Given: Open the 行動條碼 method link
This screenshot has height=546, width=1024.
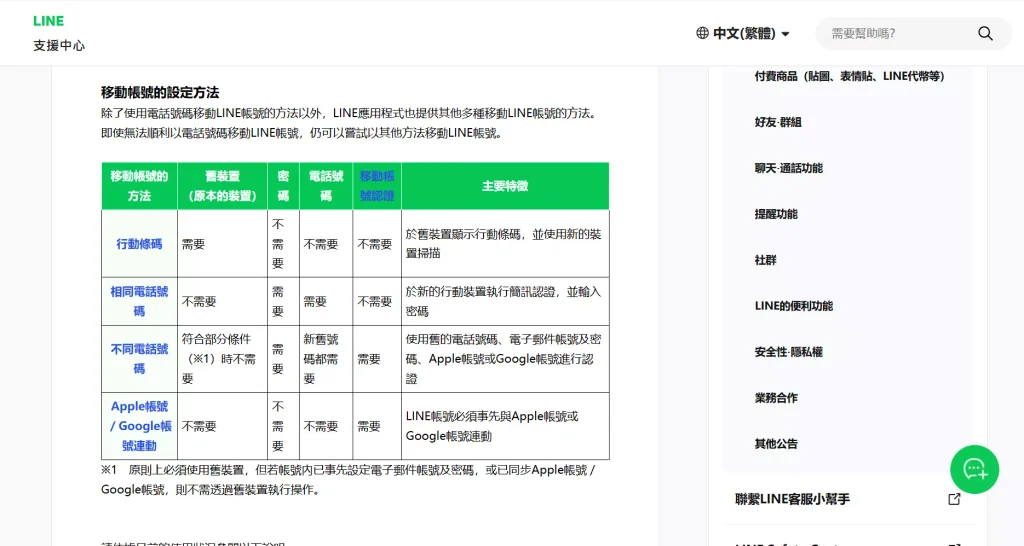Looking at the screenshot, I should tap(139, 244).
